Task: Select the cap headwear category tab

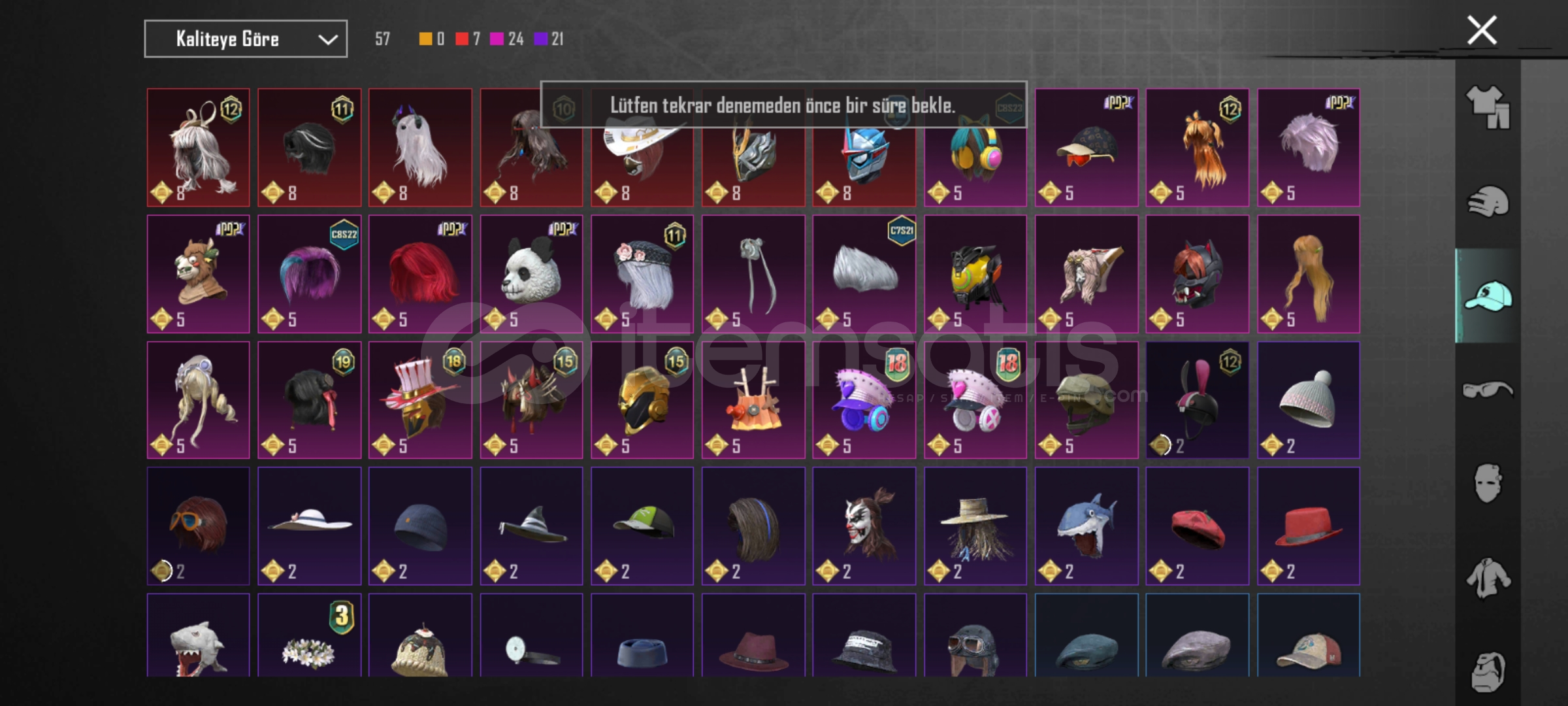Action: (x=1488, y=296)
